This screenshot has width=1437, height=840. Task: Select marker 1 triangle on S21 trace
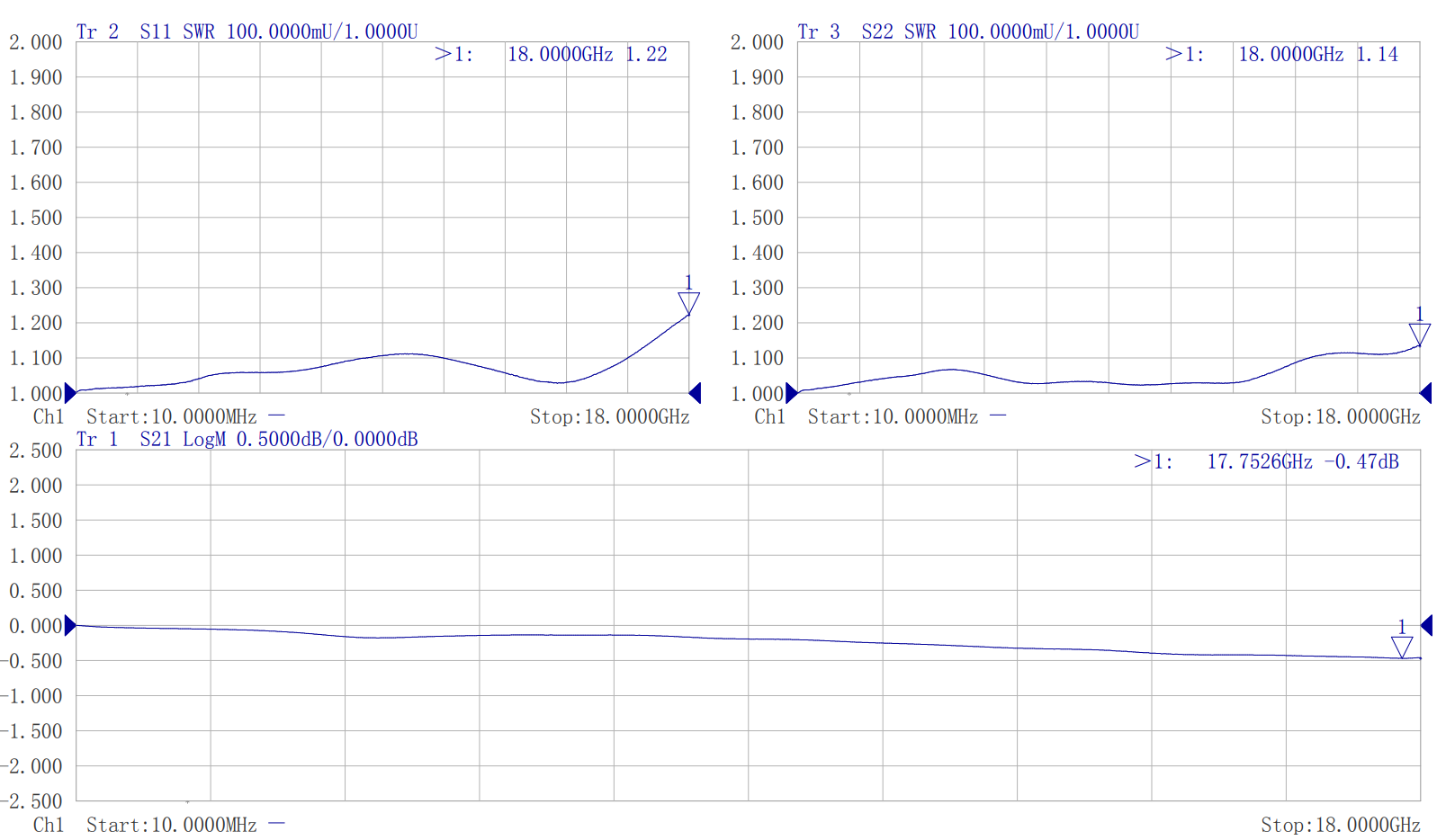1401,647
